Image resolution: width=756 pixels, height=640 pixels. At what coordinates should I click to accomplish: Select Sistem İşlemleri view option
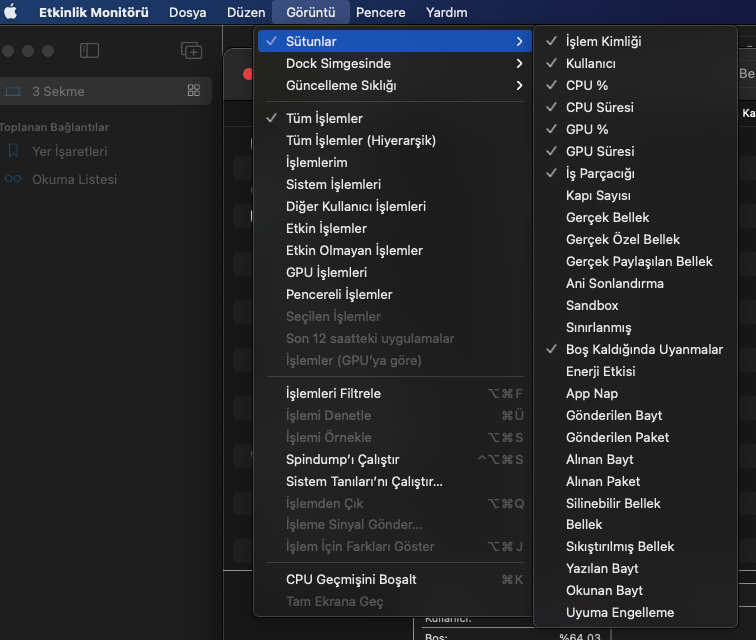(395, 184)
